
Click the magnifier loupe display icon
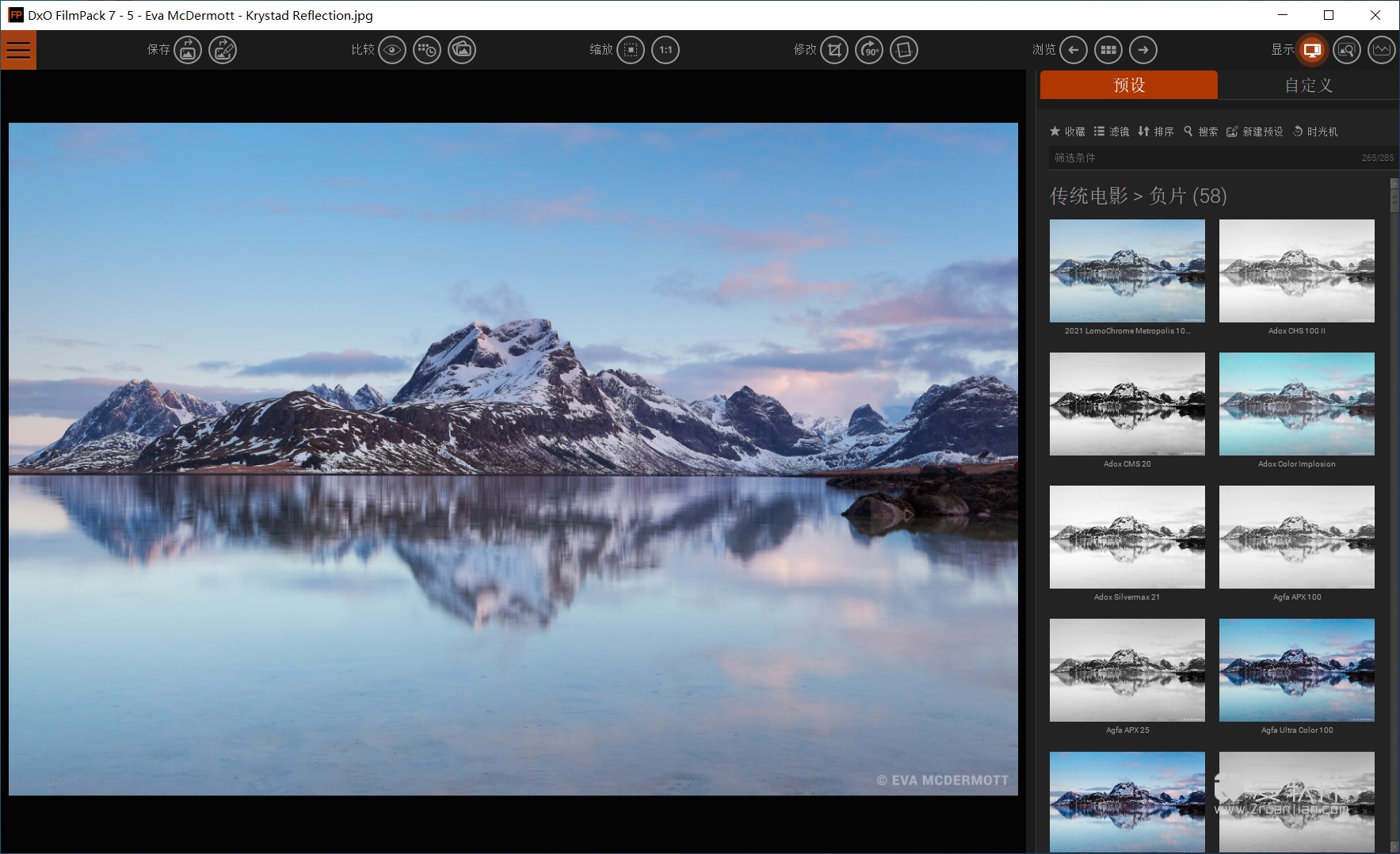(1346, 50)
